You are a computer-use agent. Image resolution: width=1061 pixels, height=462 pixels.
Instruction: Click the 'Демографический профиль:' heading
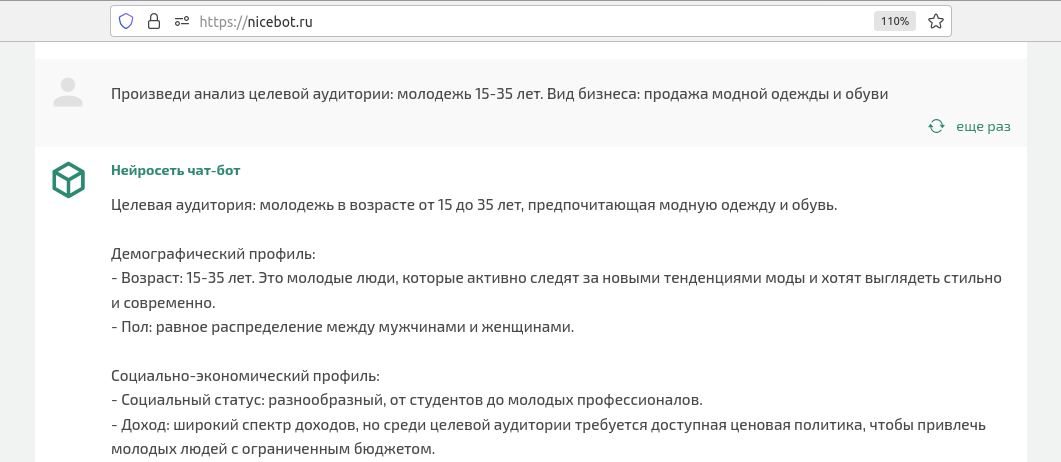pos(213,255)
